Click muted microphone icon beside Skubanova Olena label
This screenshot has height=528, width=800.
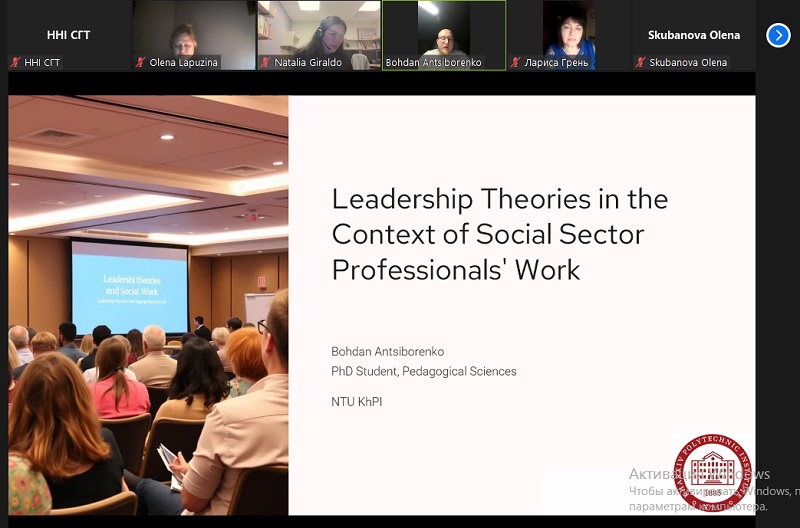pyautogui.click(x=640, y=62)
